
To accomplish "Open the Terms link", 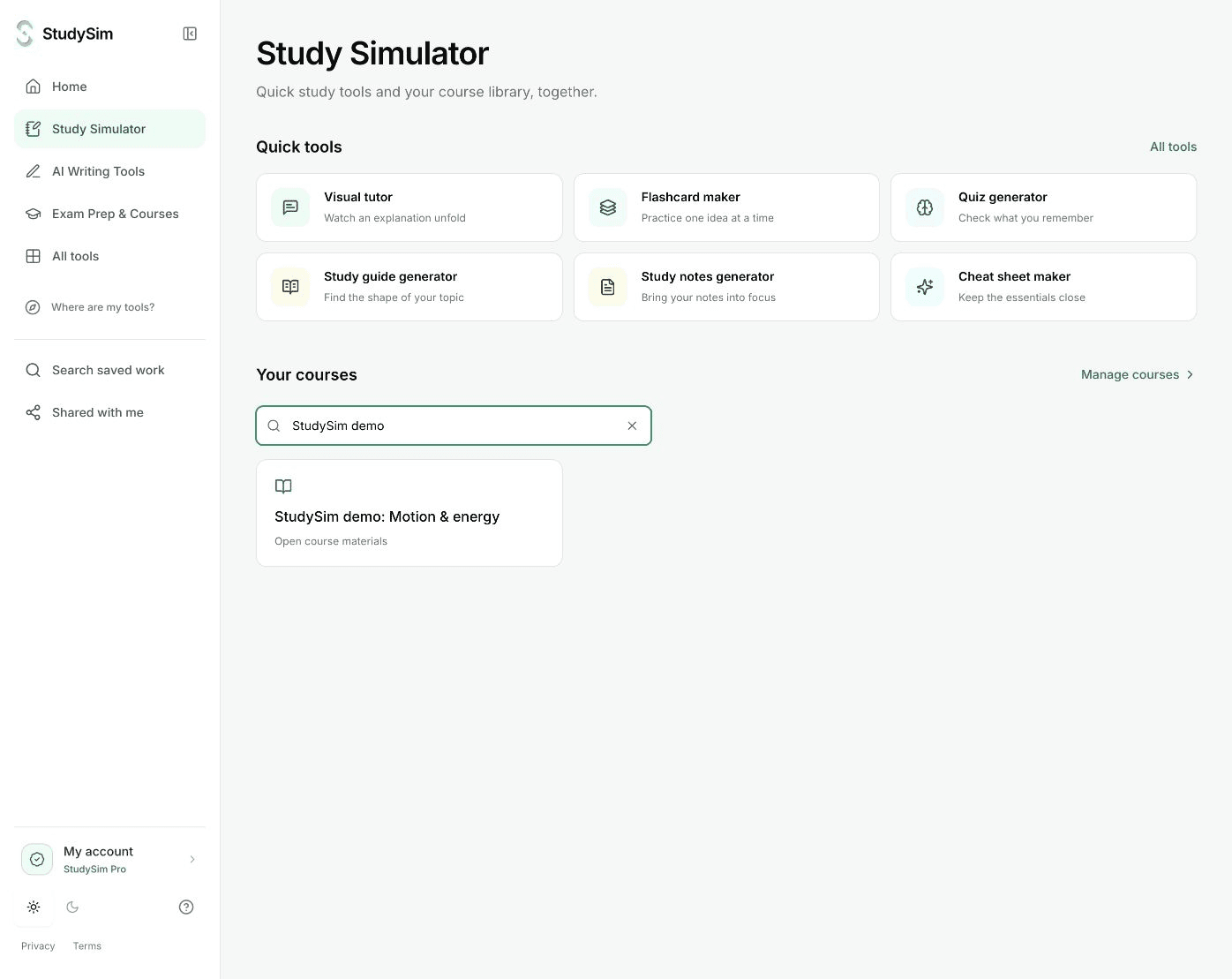I will (x=87, y=945).
